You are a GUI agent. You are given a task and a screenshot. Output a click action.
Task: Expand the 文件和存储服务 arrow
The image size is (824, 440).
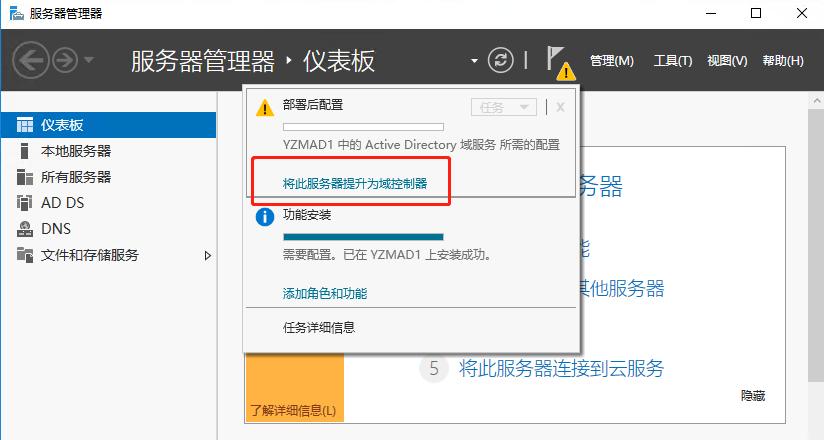208,256
